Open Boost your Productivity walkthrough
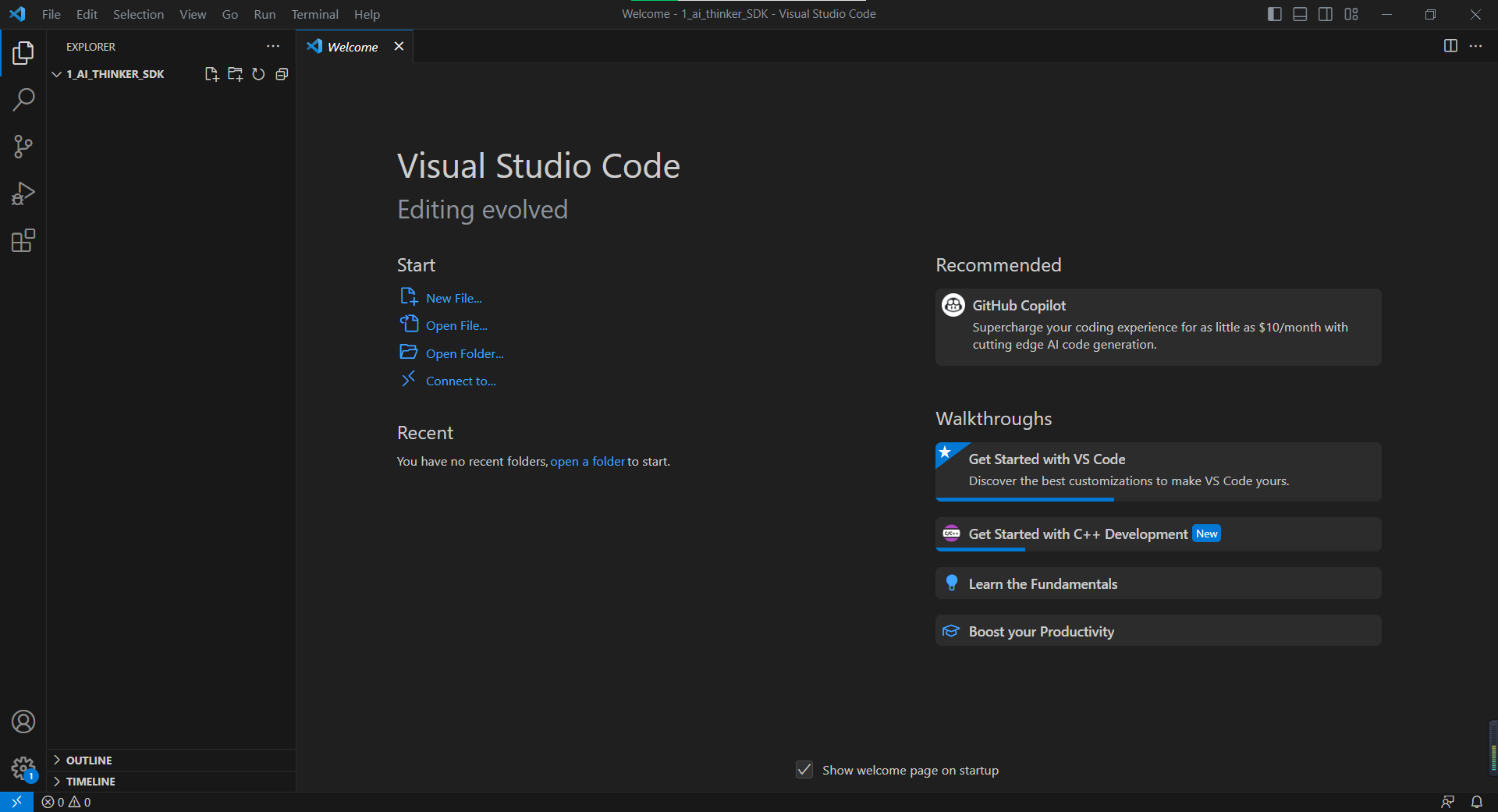This screenshot has width=1498, height=812. 1158,631
